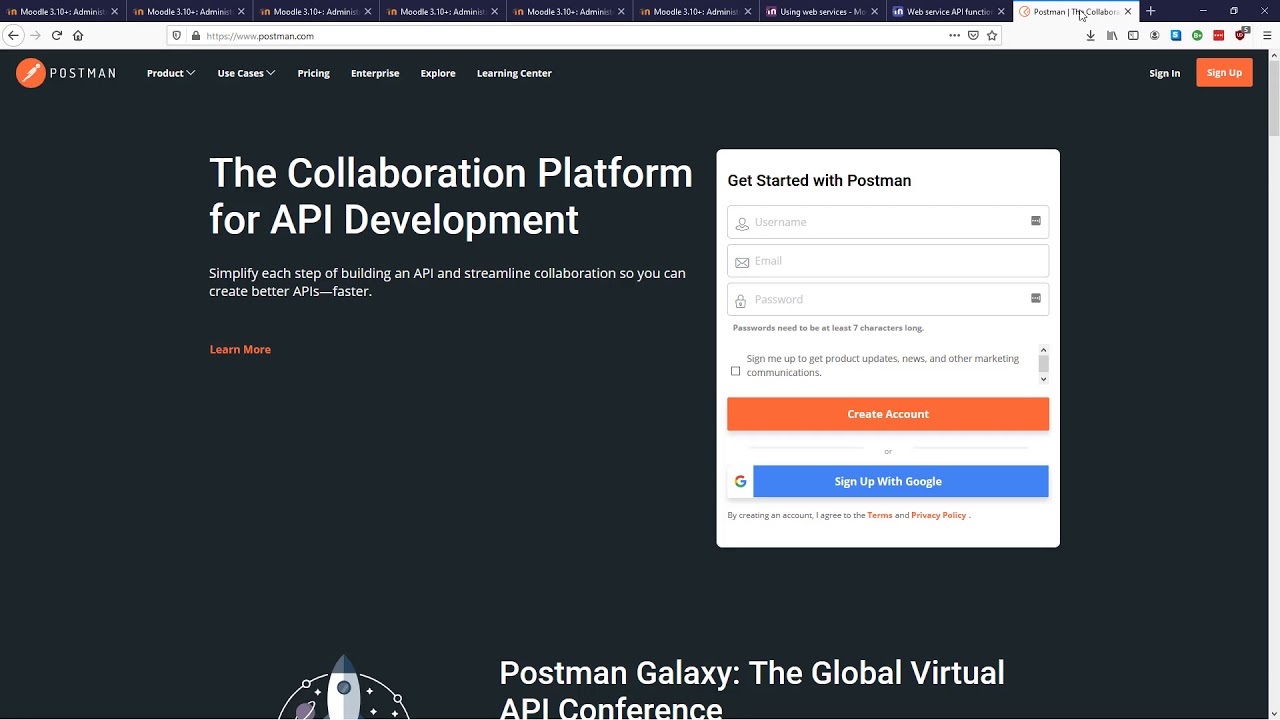Reload the current page
The width and height of the screenshot is (1280, 720).
point(57,35)
